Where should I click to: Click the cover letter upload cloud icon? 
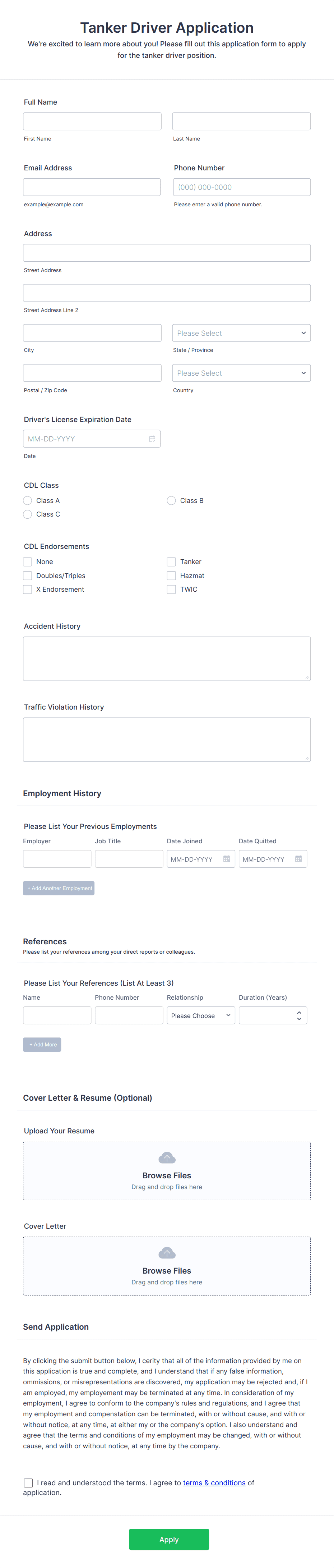[167, 1253]
